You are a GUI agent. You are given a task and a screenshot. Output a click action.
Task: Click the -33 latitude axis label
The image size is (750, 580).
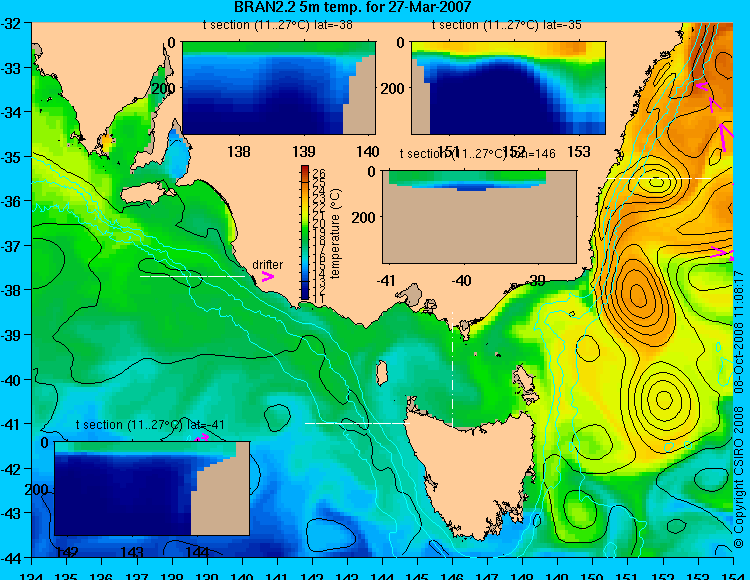(11, 68)
